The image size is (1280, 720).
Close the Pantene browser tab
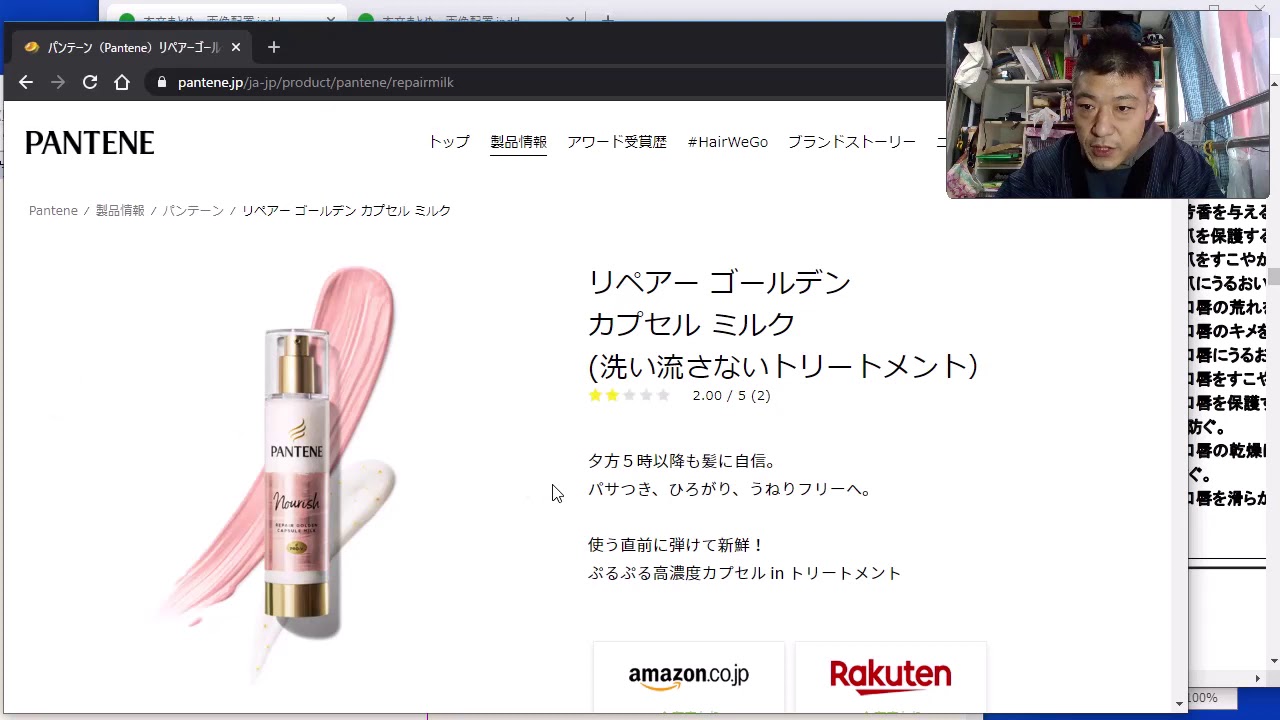click(236, 47)
